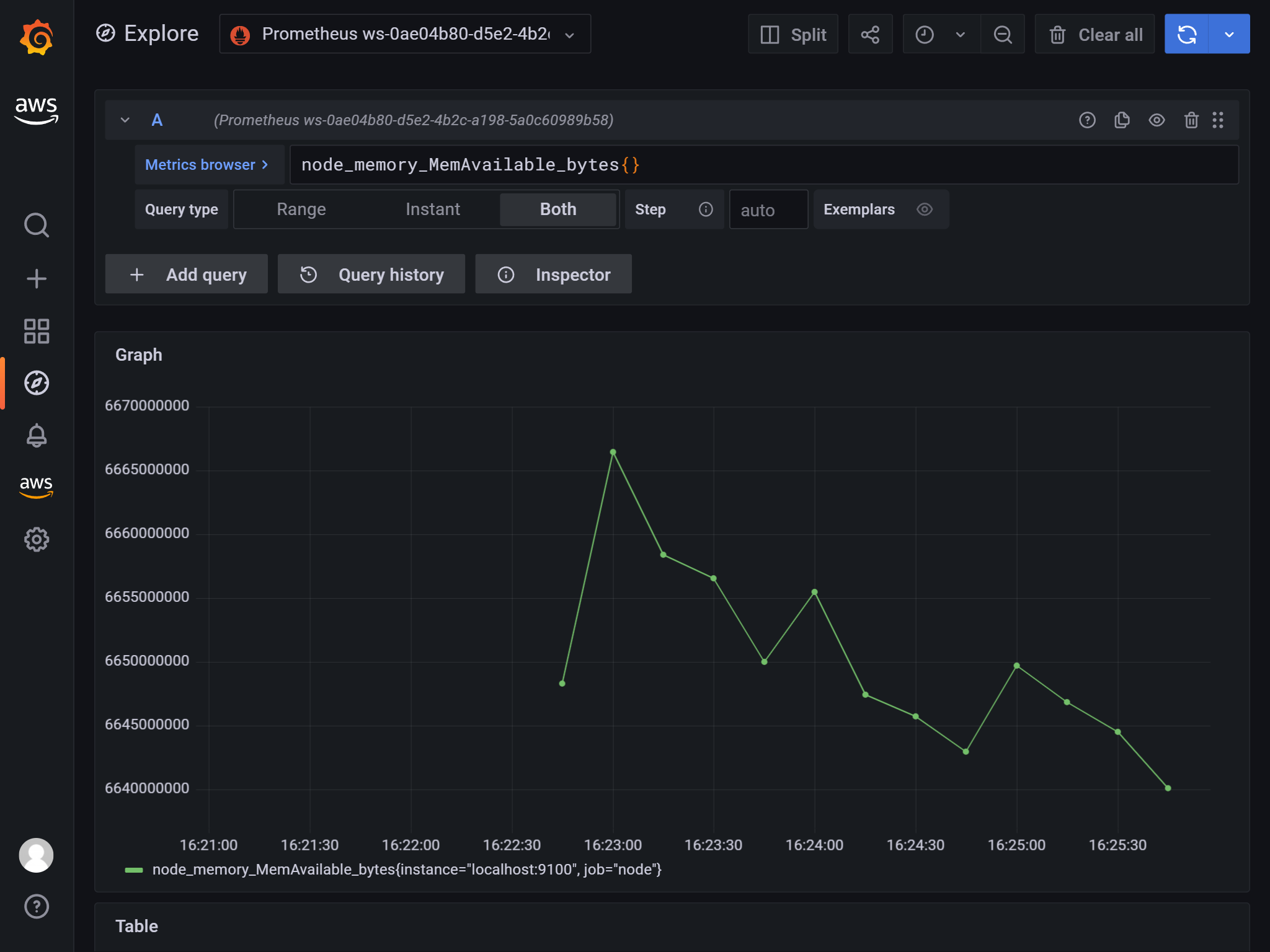This screenshot has height=952, width=1270.
Task: Open the Dashboards panel icon
Action: [x=37, y=332]
